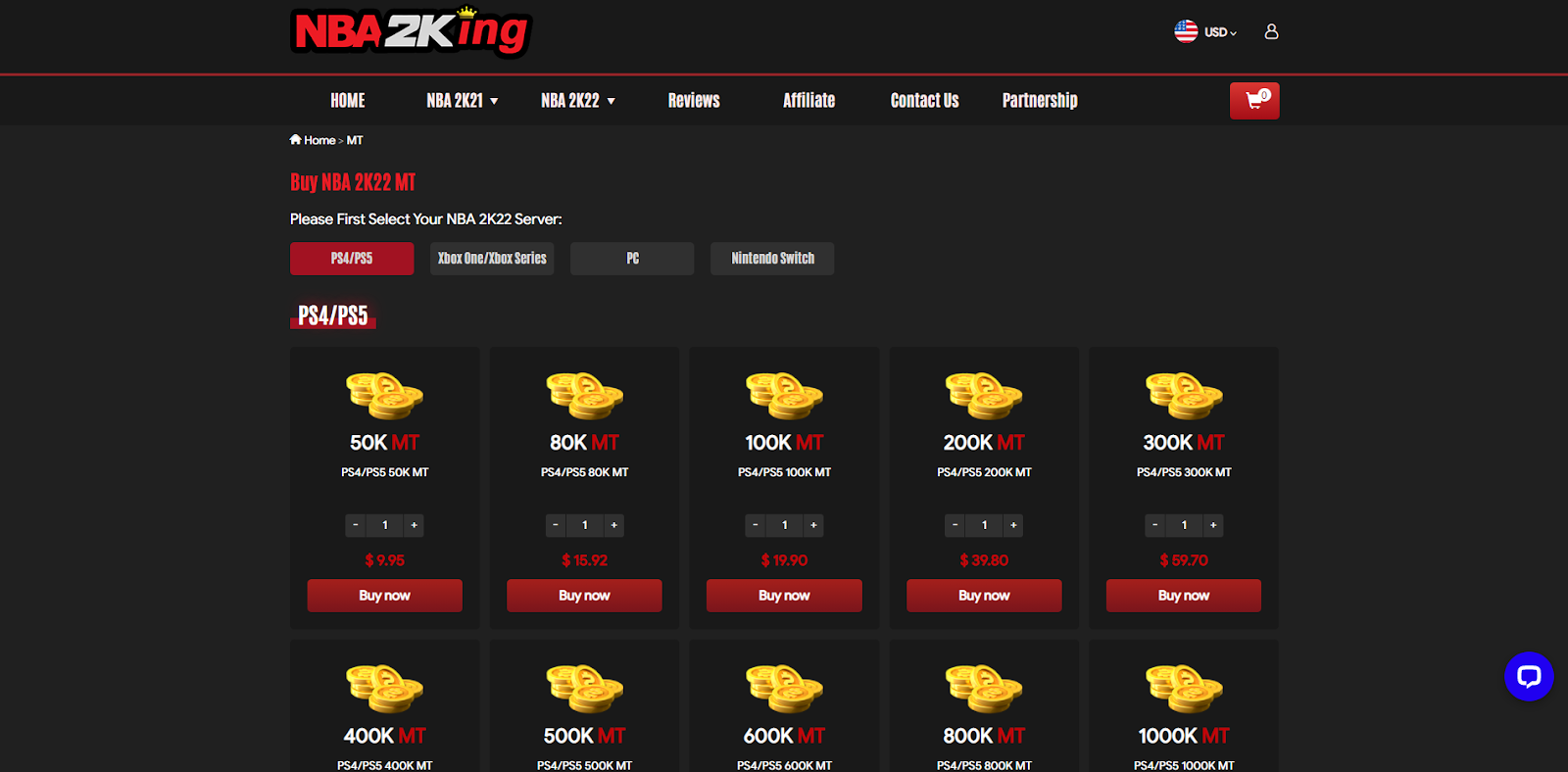This screenshot has height=772, width=1568.
Task: Select the Xbox One/Xbox Series server
Action: pos(492,259)
